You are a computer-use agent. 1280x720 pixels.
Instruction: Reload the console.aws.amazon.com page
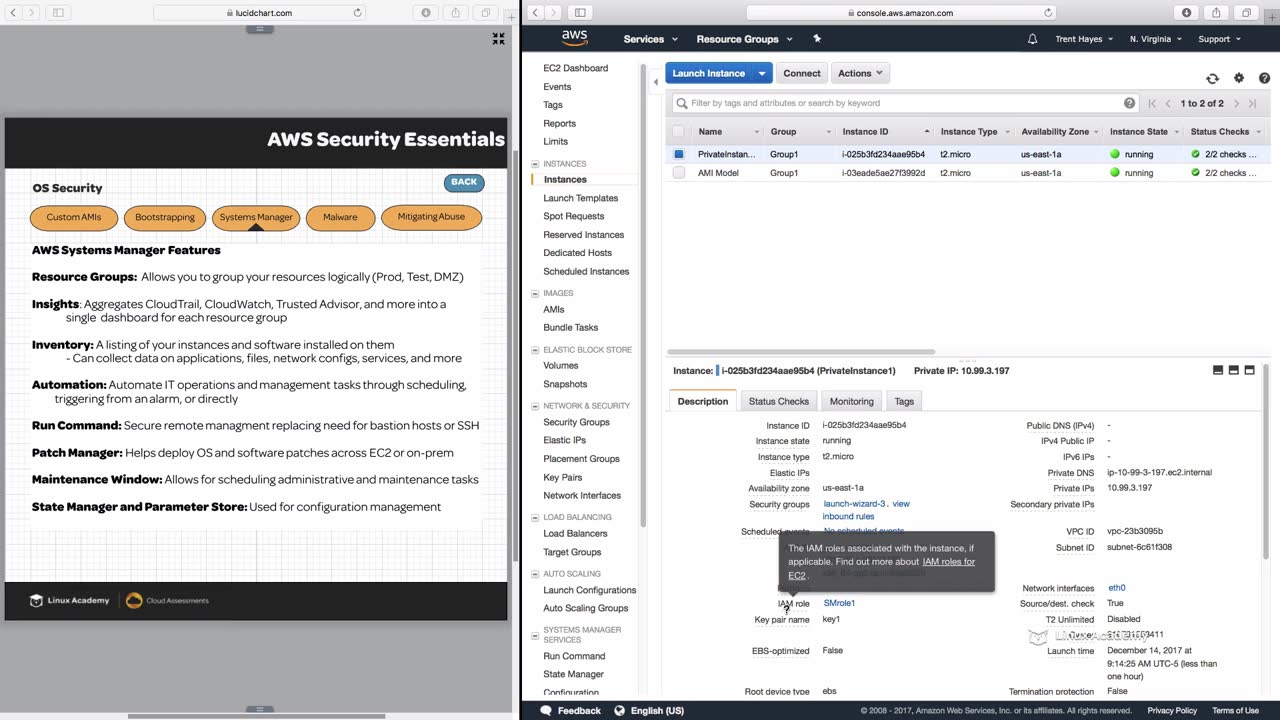(1048, 13)
